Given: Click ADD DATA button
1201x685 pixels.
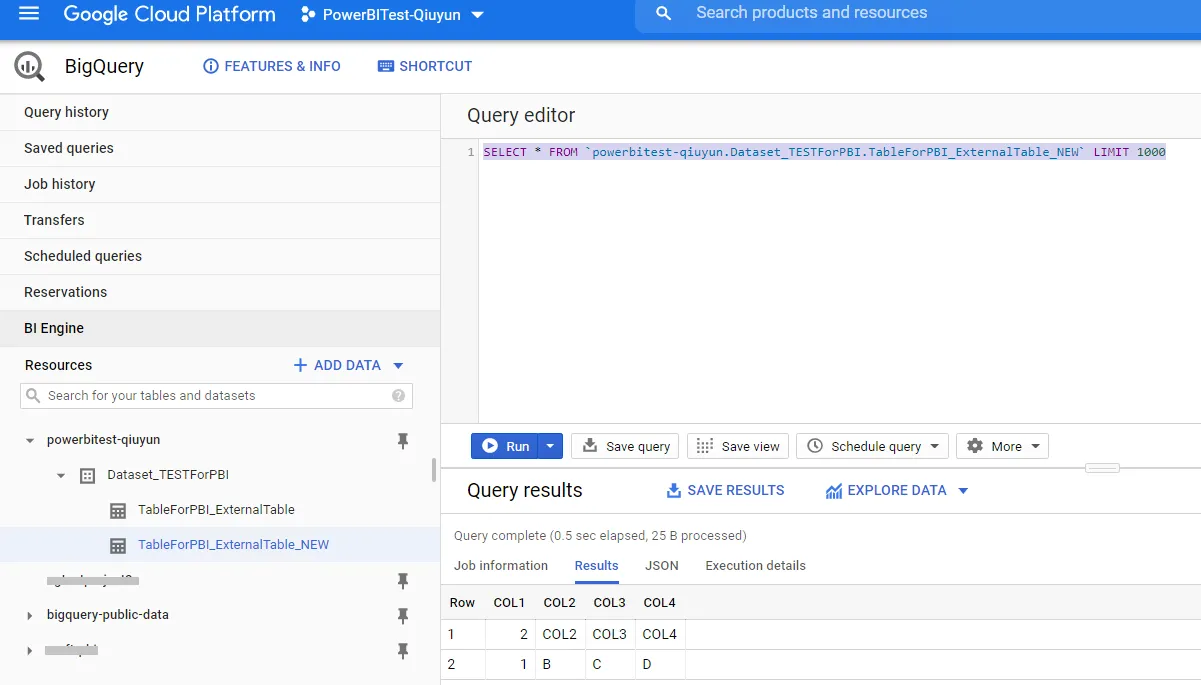Looking at the screenshot, I should point(337,365).
